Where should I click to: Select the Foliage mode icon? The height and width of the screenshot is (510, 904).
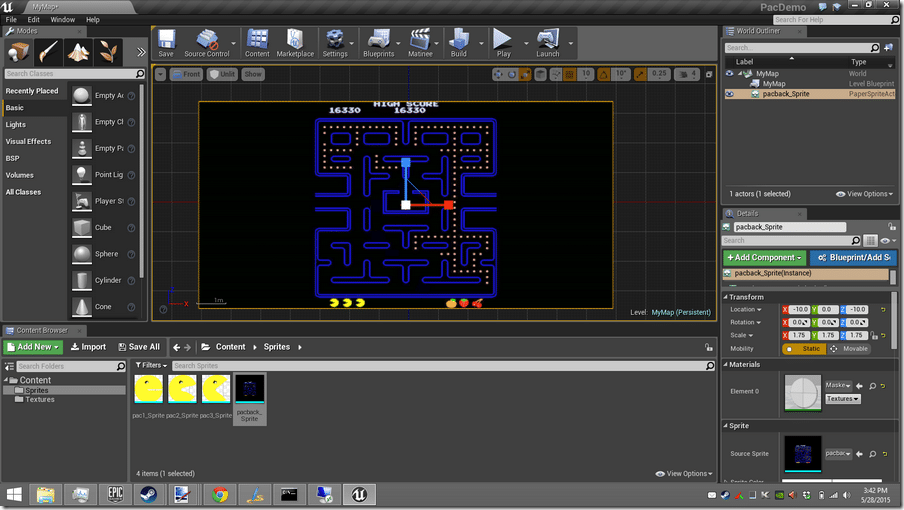(x=108, y=53)
